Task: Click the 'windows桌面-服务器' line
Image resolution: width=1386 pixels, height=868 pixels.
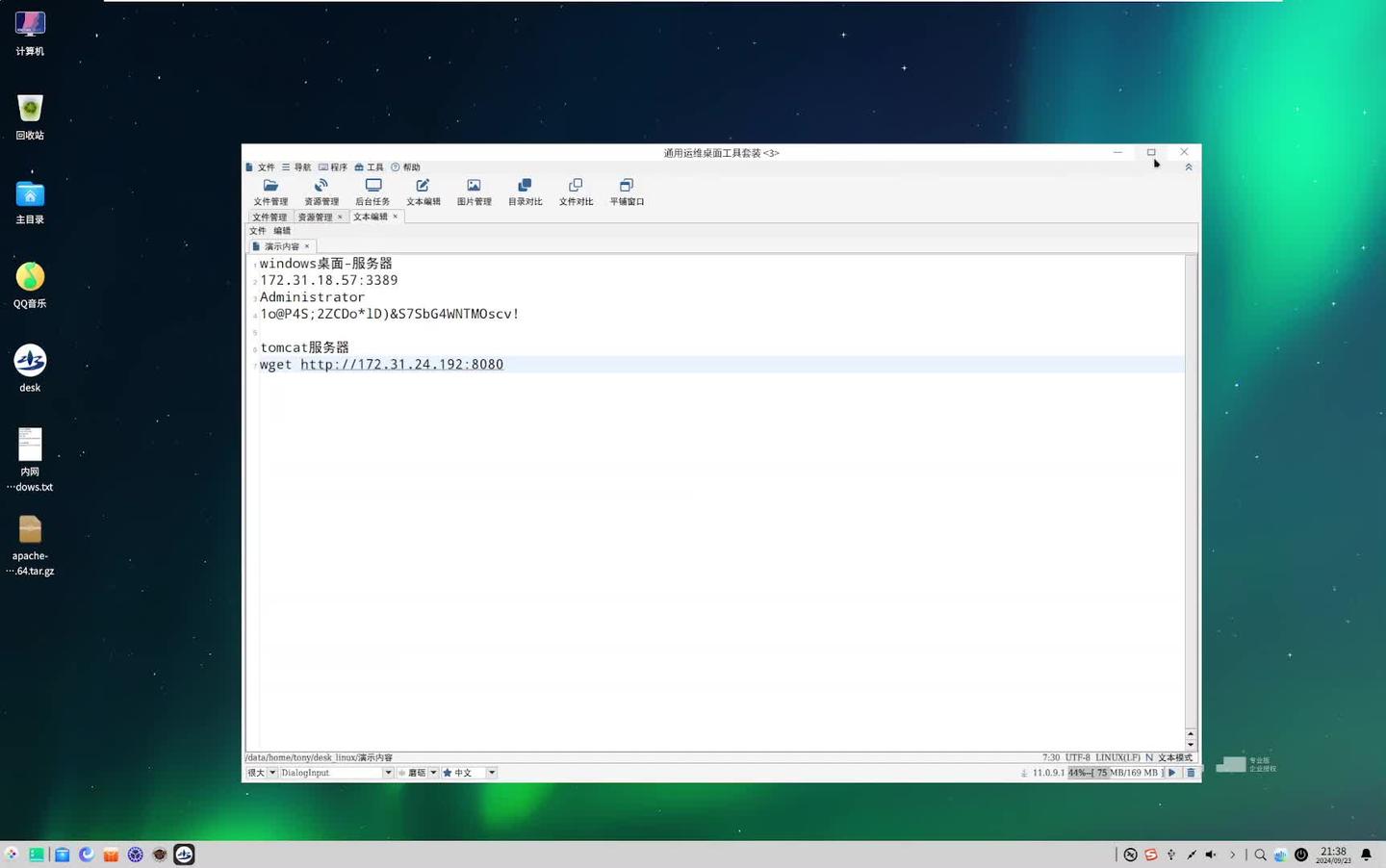Action: (325, 264)
